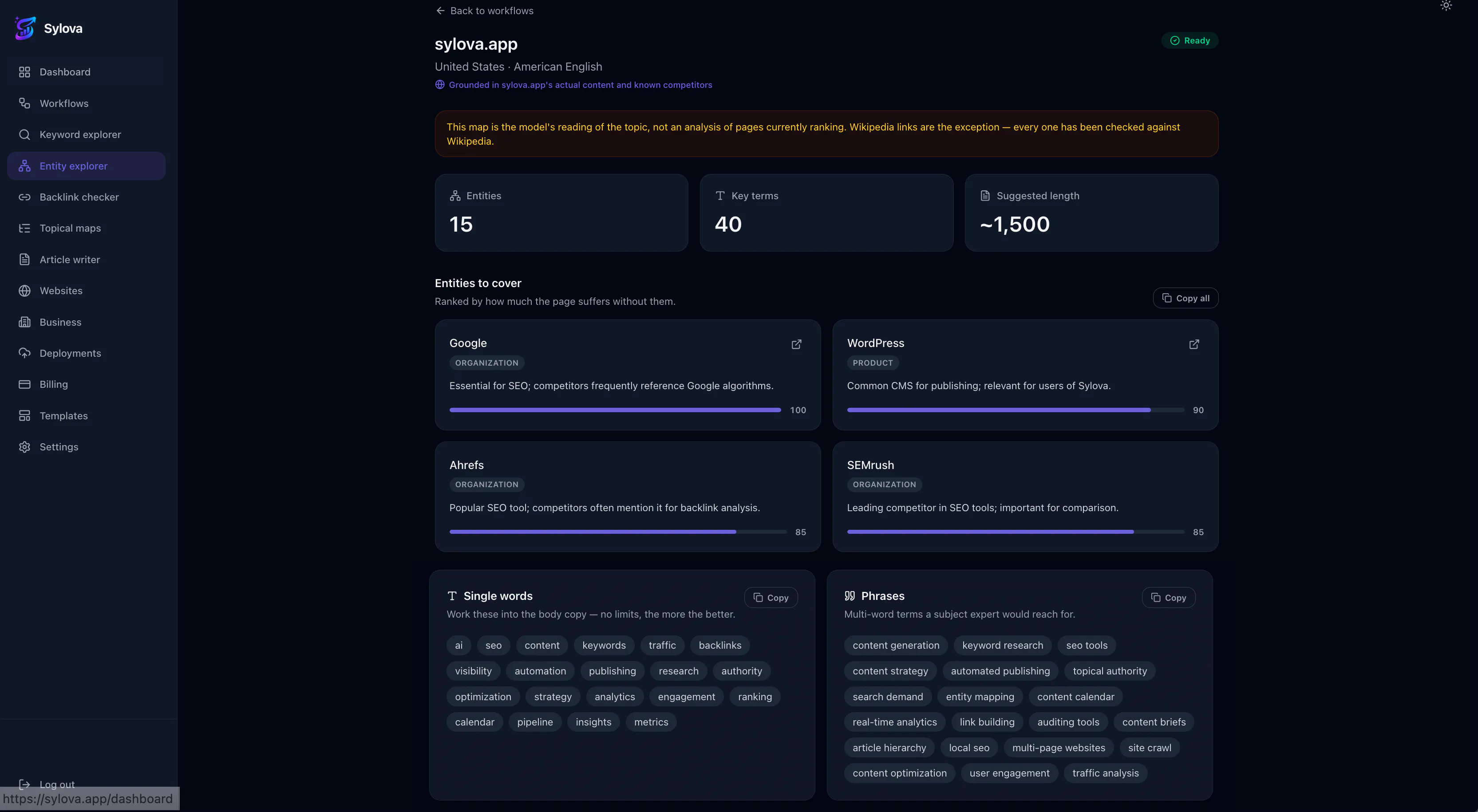Go to Workflows in the sidebar
This screenshot has width=1478, height=812.
[86, 103]
